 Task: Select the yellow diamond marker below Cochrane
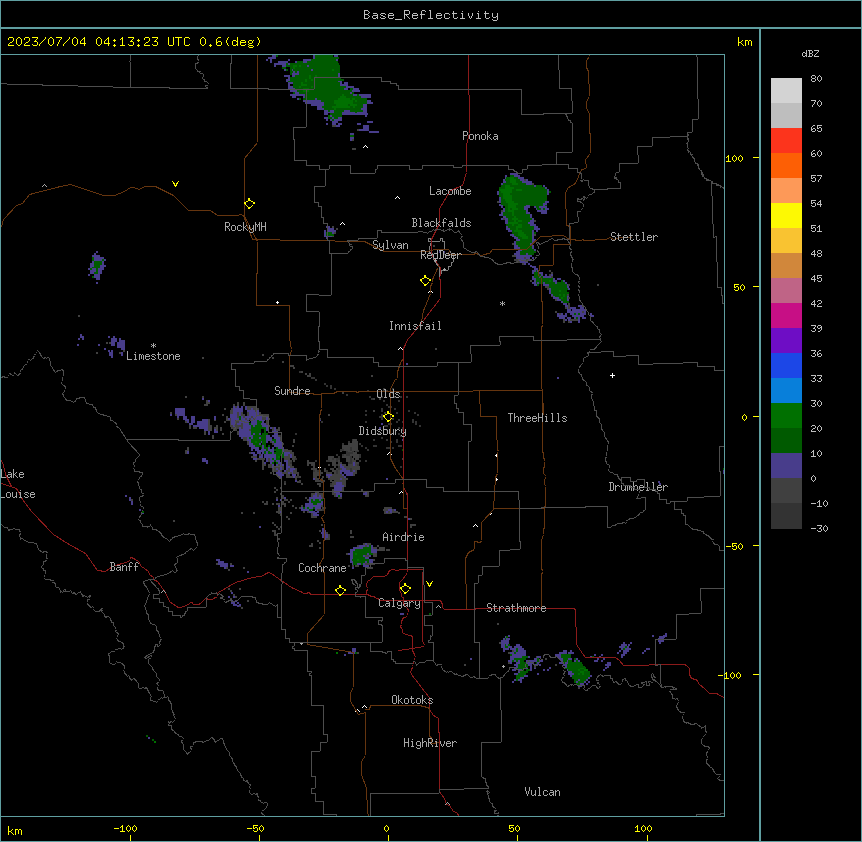tap(340, 590)
